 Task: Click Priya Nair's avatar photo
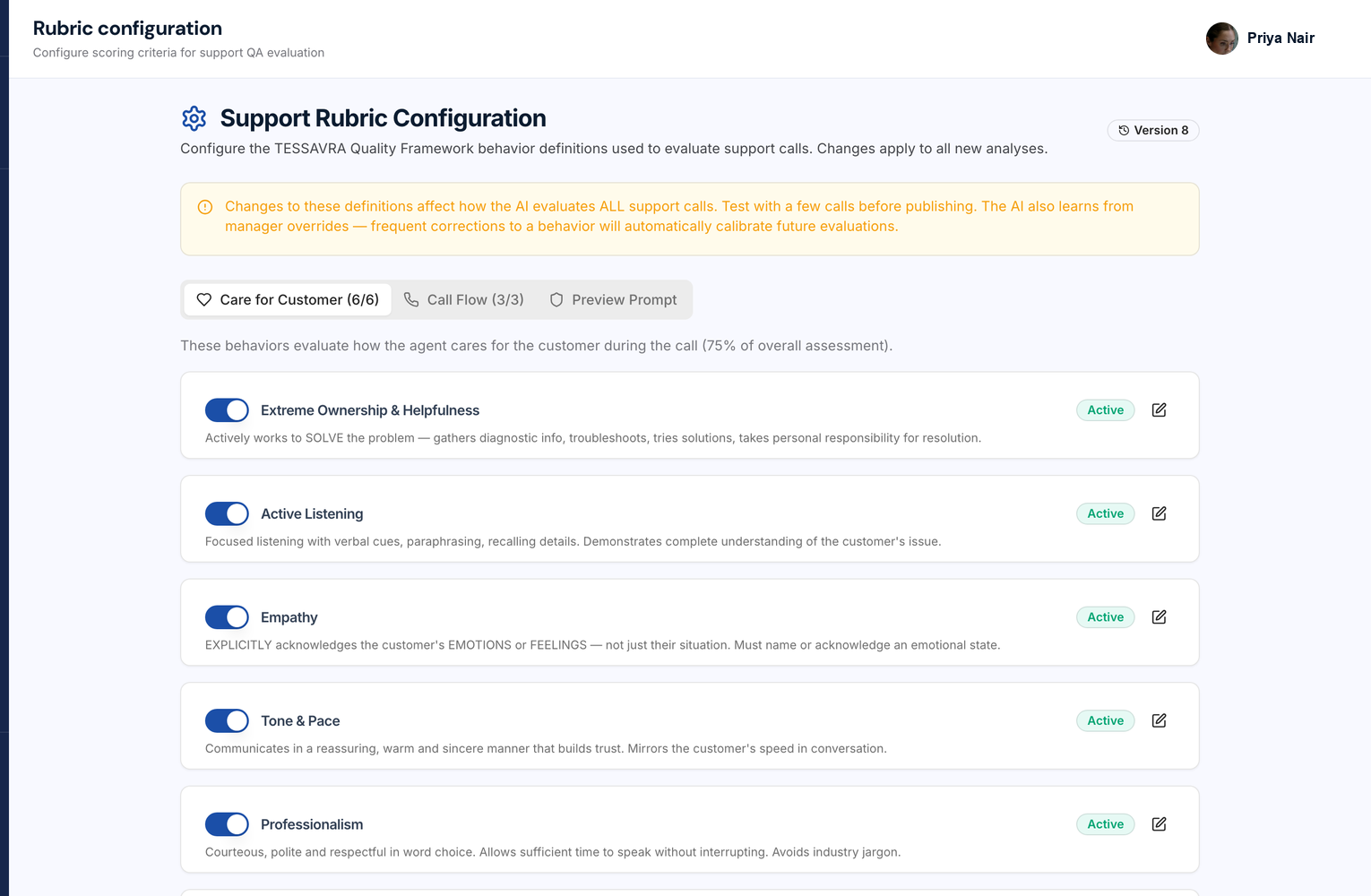pos(1222,39)
